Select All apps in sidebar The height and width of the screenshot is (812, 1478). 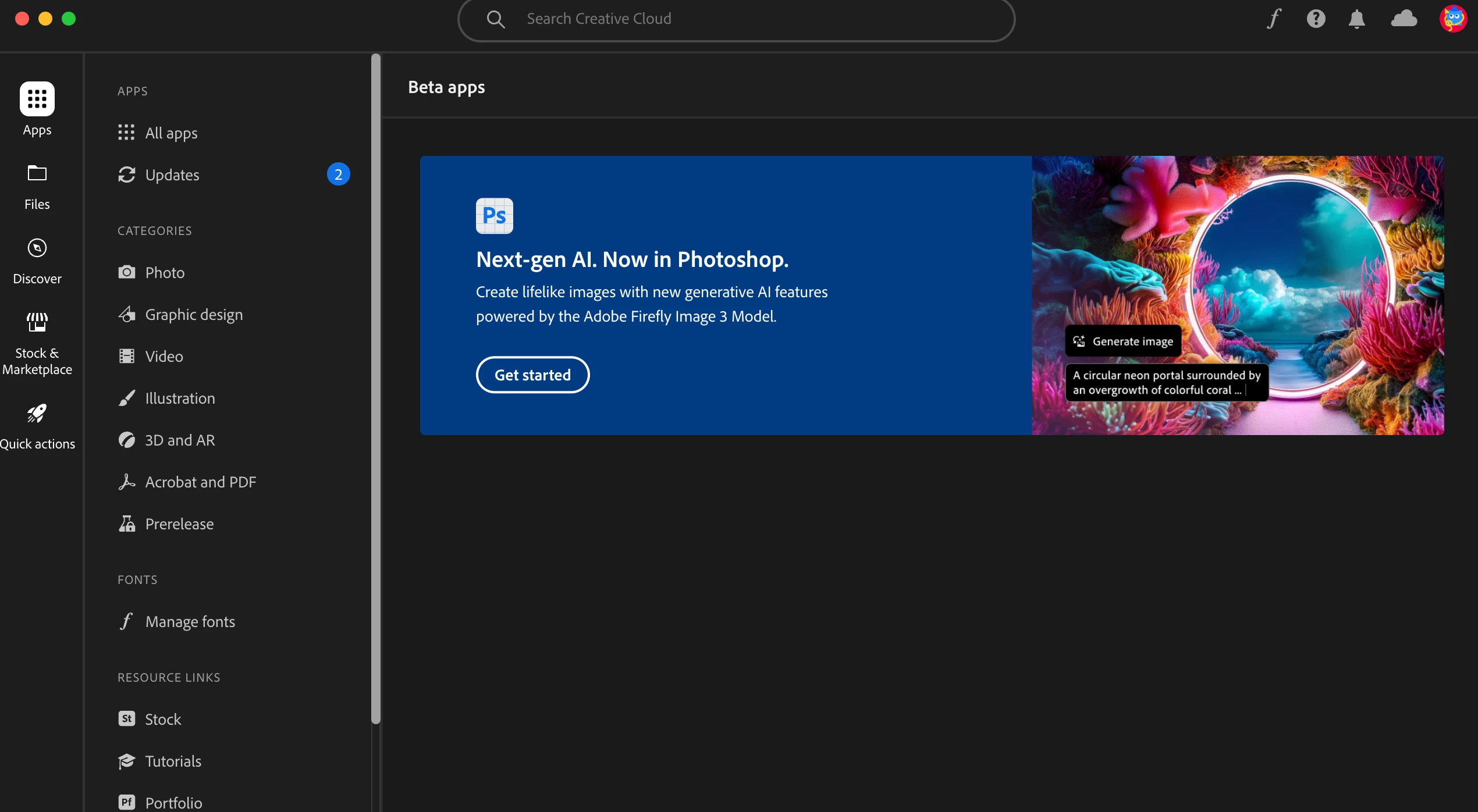click(x=171, y=133)
